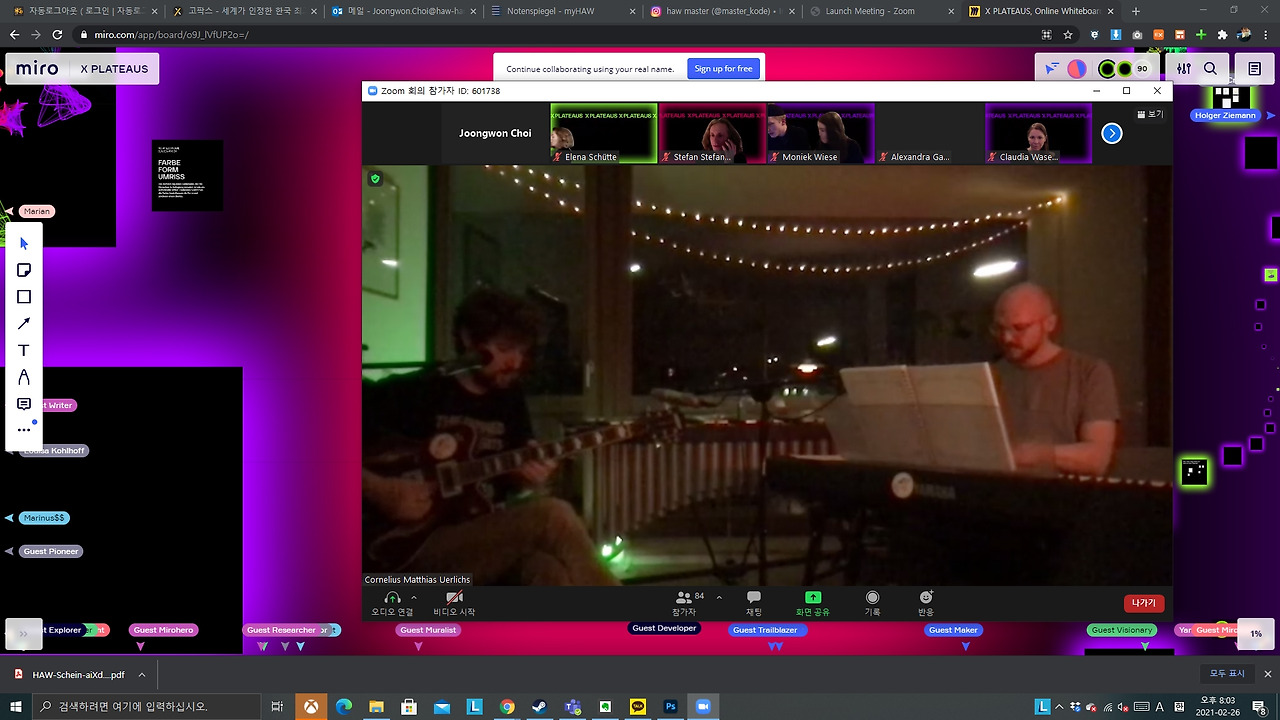Viewport: 1280px width, 720px height.
Task: Click Zoom participants icon
Action: tap(684, 603)
